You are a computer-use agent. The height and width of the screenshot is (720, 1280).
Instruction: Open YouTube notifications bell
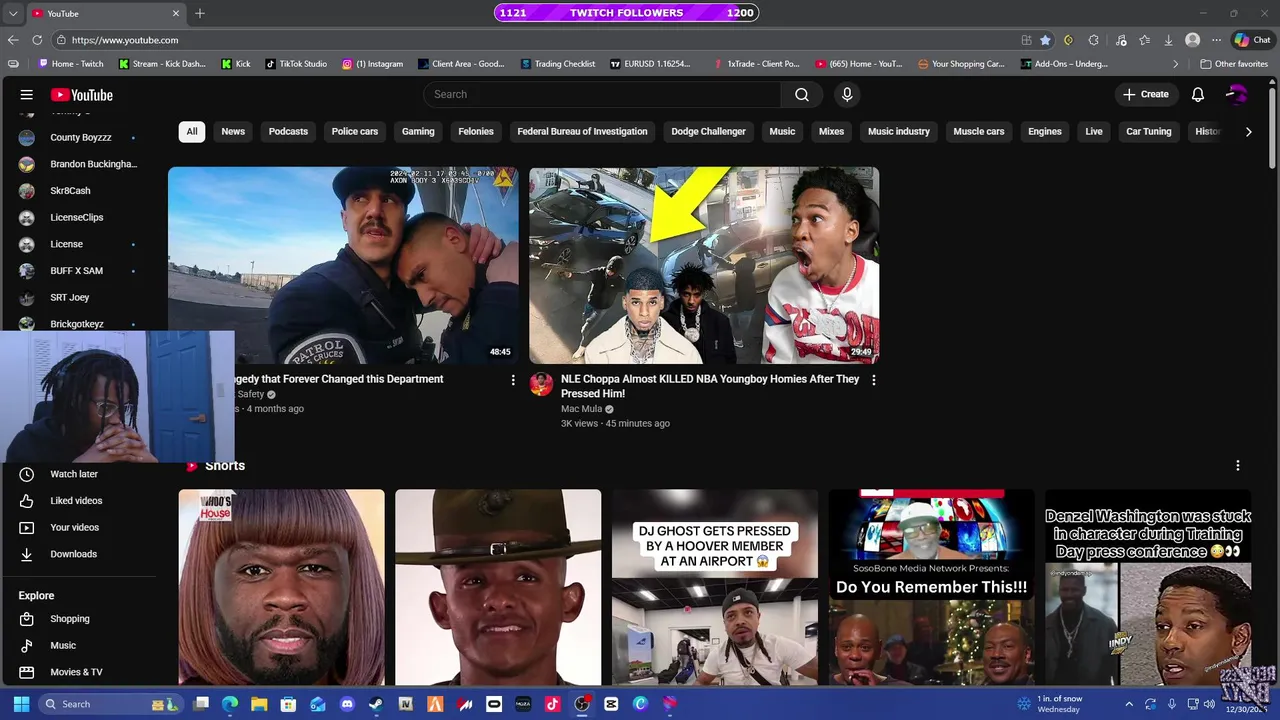point(1198,94)
